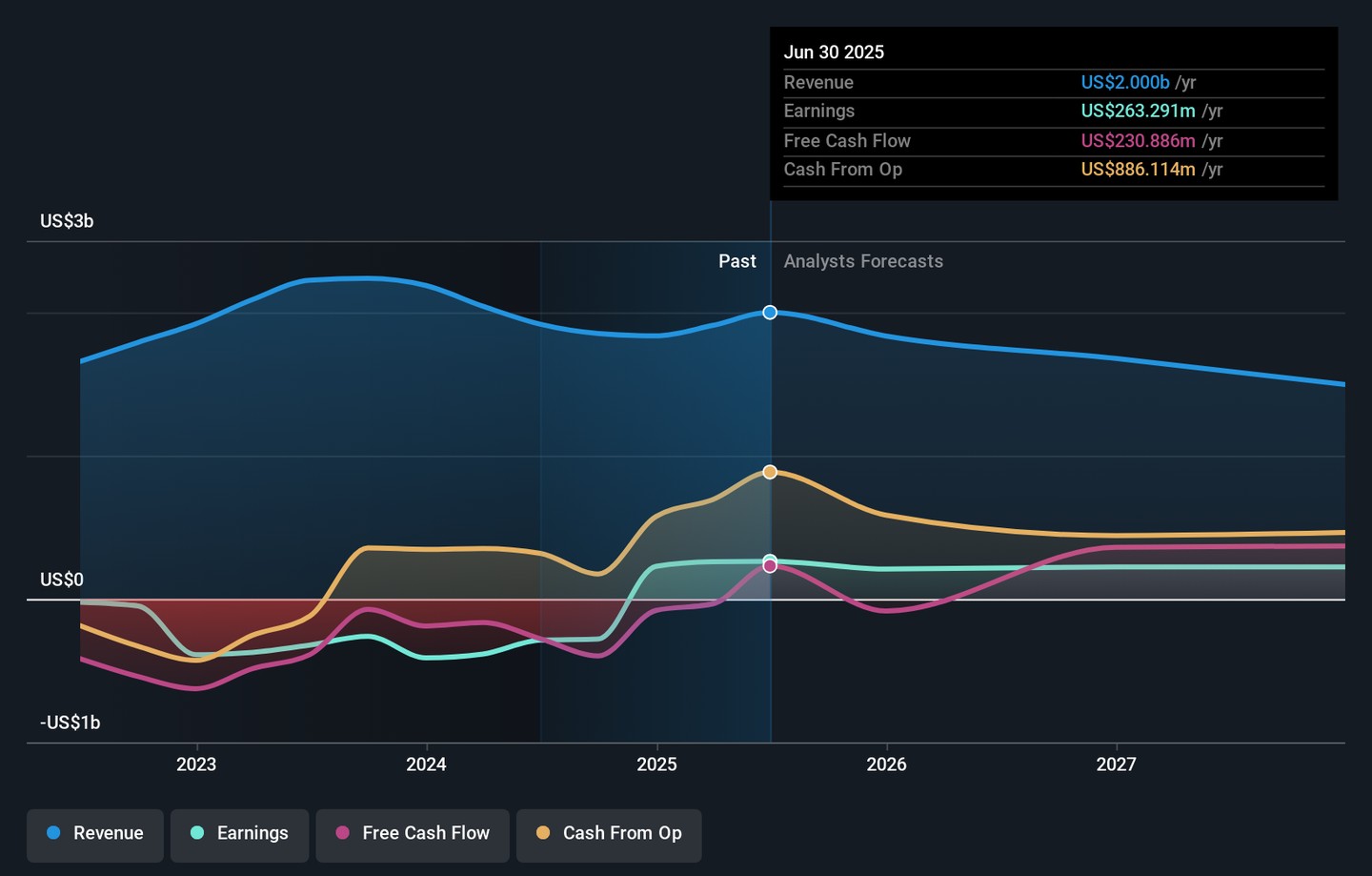Click the US$3b y-axis label

(67, 221)
